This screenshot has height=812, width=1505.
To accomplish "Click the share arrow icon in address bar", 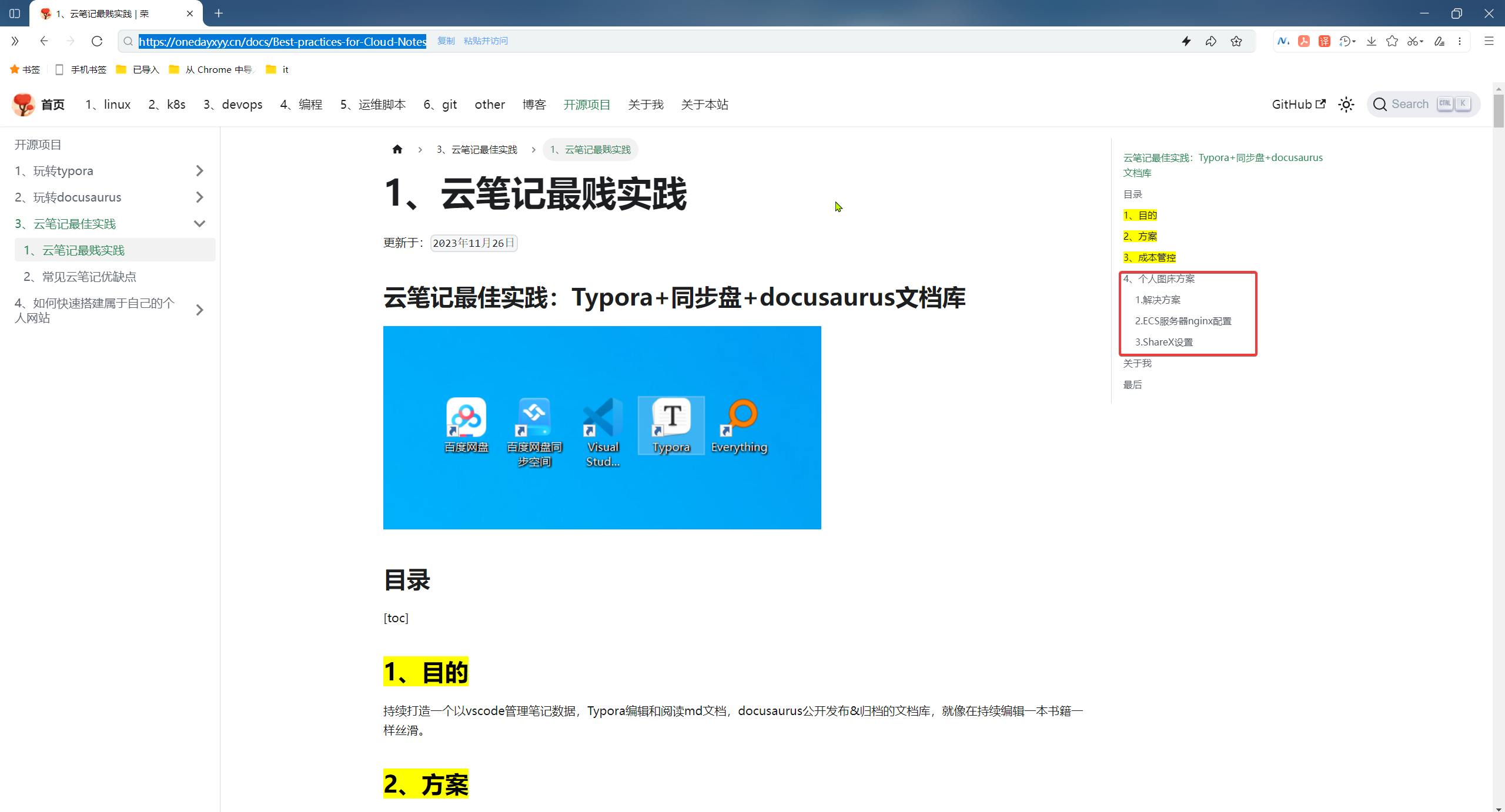I will click(1211, 41).
